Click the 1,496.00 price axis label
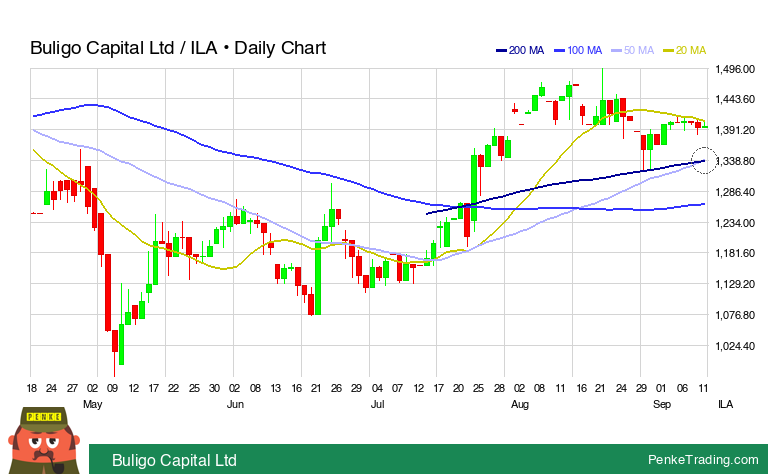The image size is (768, 474). click(735, 69)
